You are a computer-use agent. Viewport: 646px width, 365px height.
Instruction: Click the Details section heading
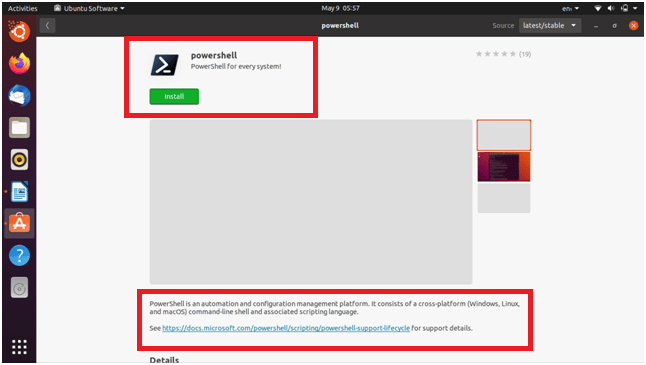click(164, 360)
